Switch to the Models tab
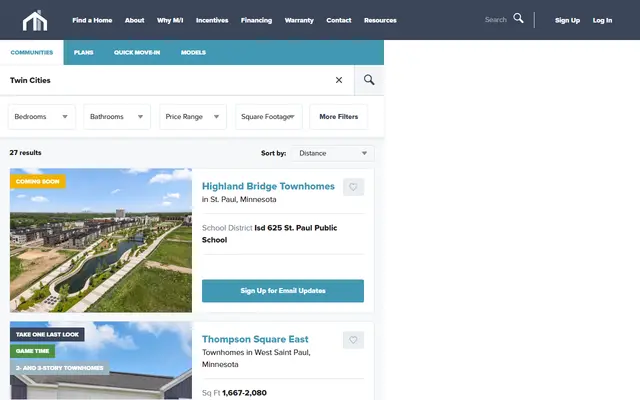This screenshot has width=640, height=400. click(193, 52)
